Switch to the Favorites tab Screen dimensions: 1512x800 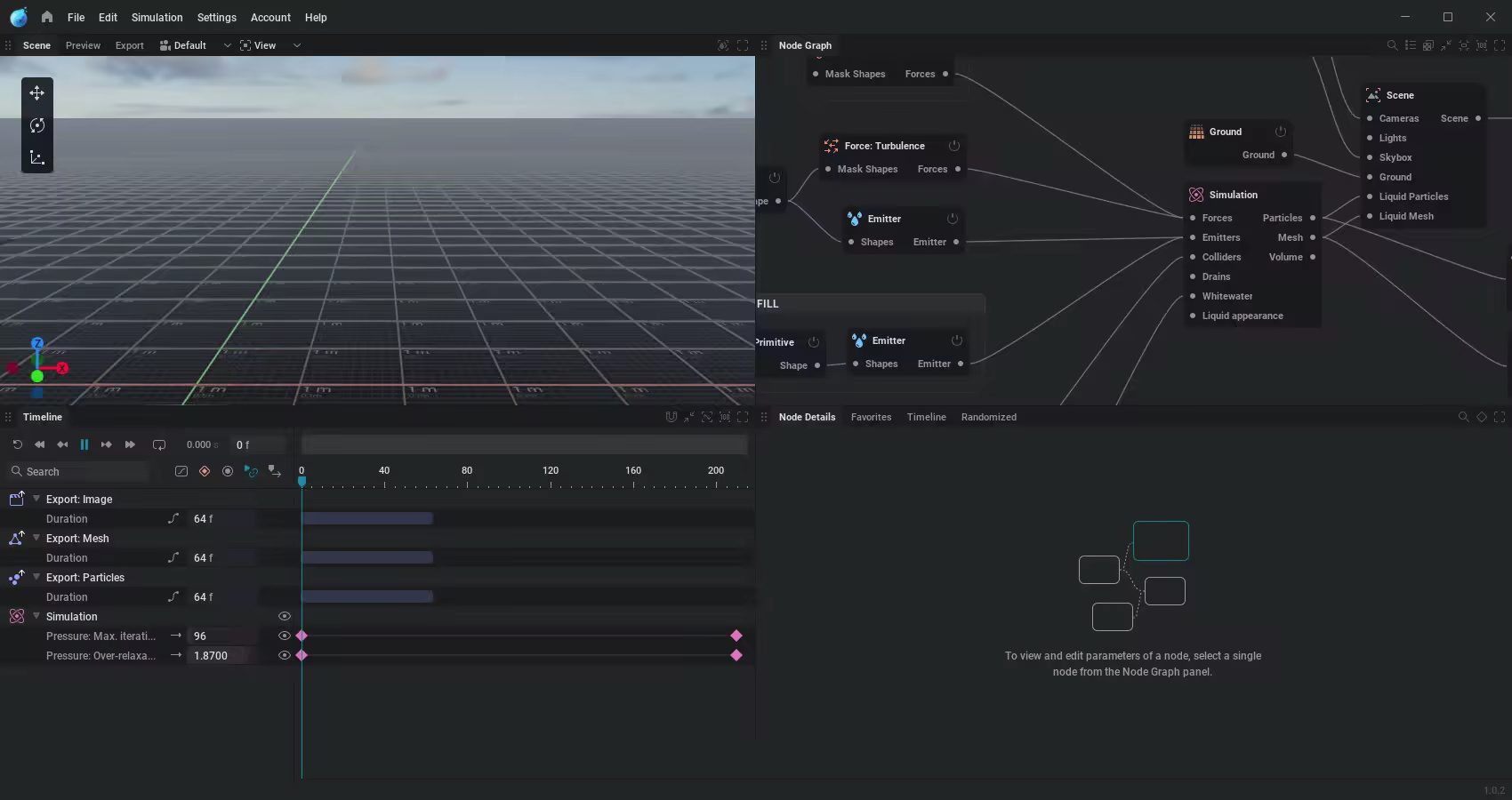click(x=870, y=417)
